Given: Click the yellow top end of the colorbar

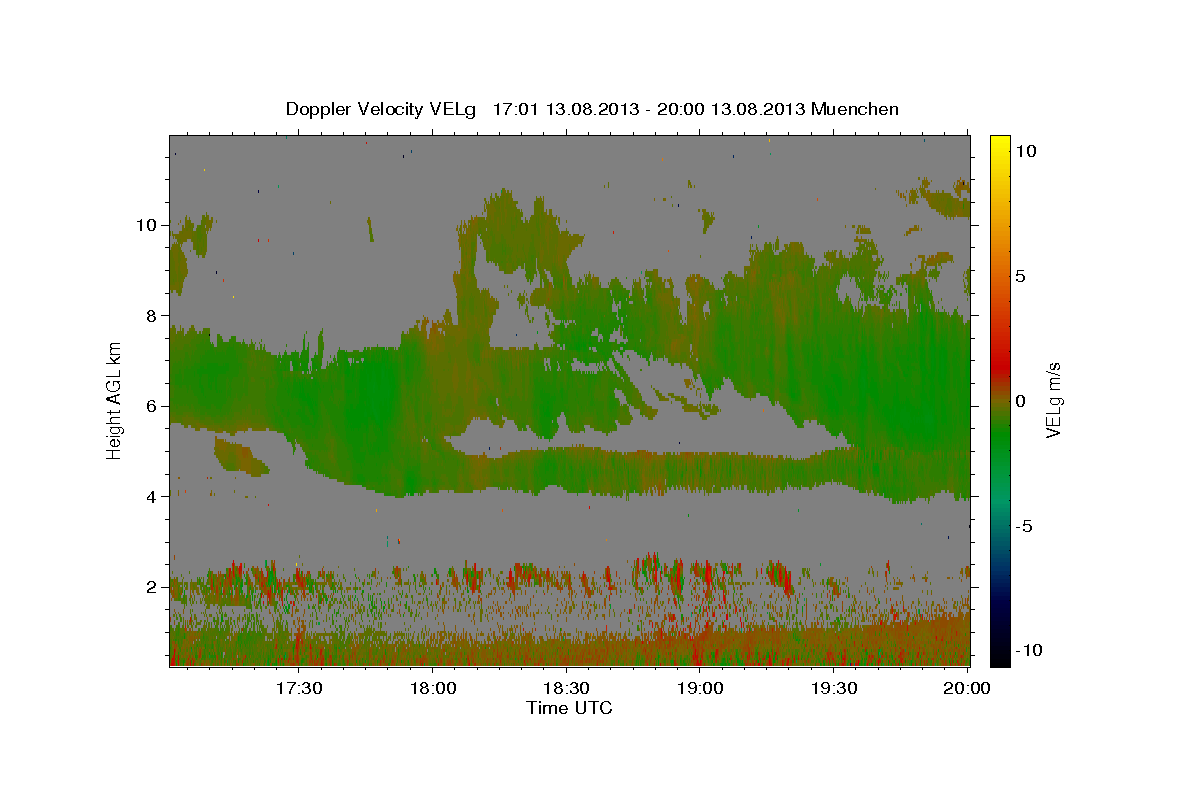Looking at the screenshot, I should (x=999, y=142).
